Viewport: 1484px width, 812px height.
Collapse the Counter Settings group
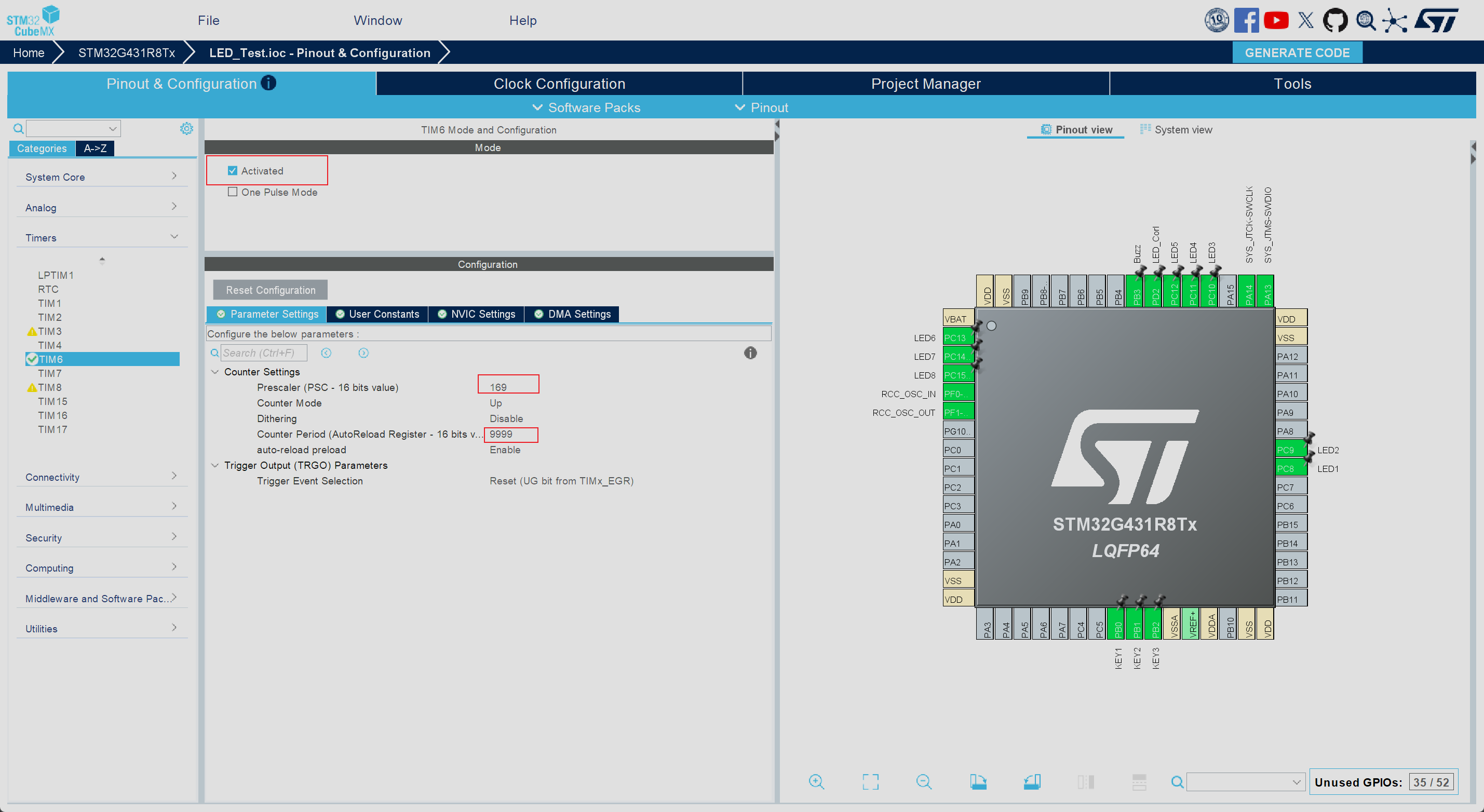coord(215,372)
